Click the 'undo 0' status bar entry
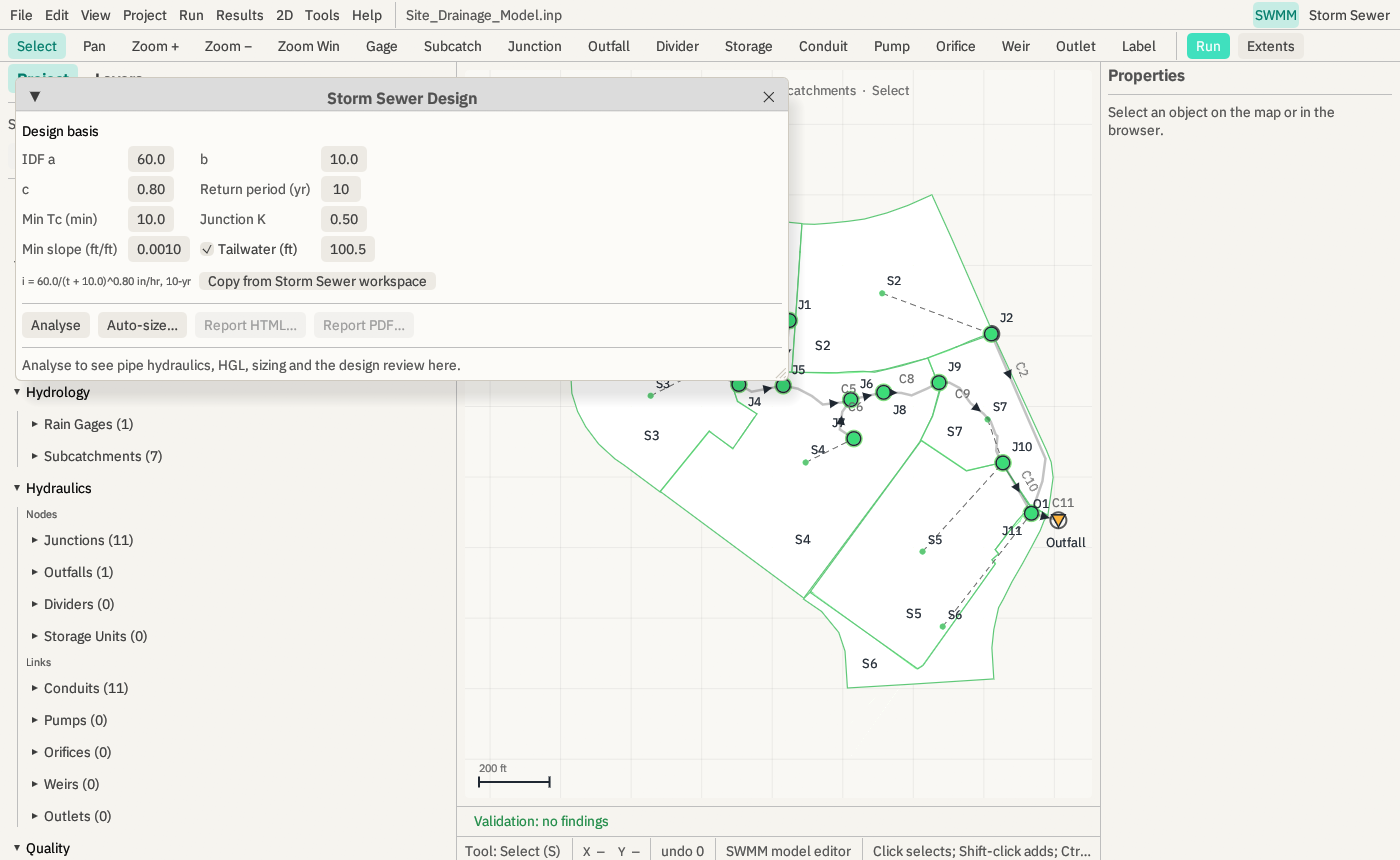The width and height of the screenshot is (1400, 860). (x=683, y=851)
